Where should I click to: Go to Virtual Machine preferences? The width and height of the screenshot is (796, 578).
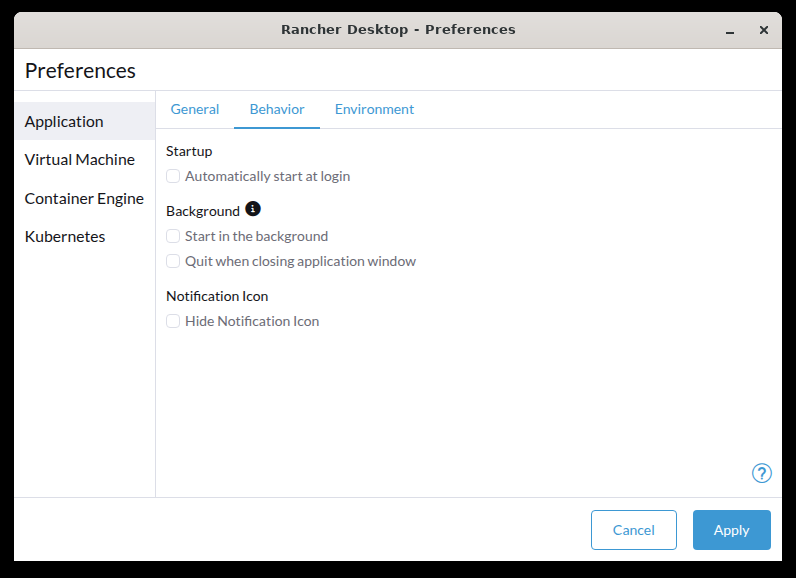[x=80, y=159]
